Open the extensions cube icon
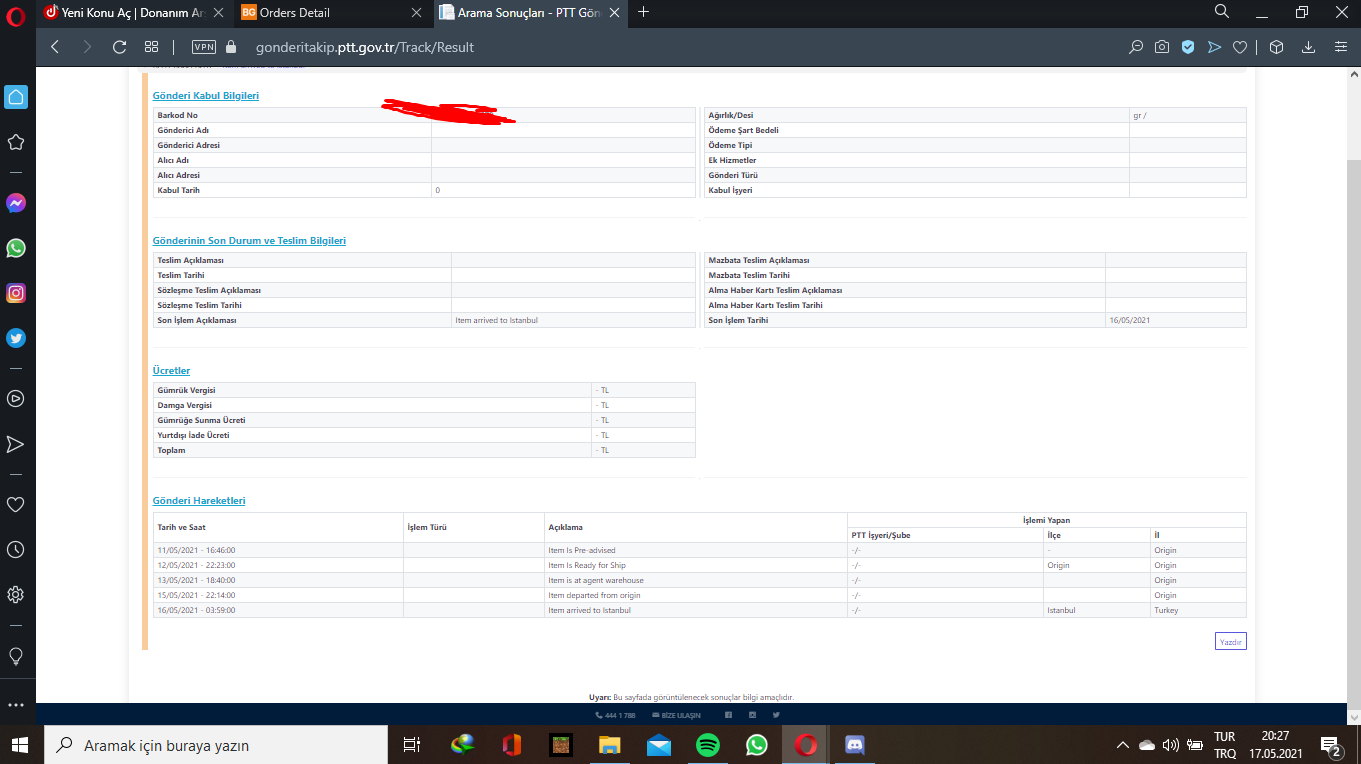 pyautogui.click(x=1276, y=47)
